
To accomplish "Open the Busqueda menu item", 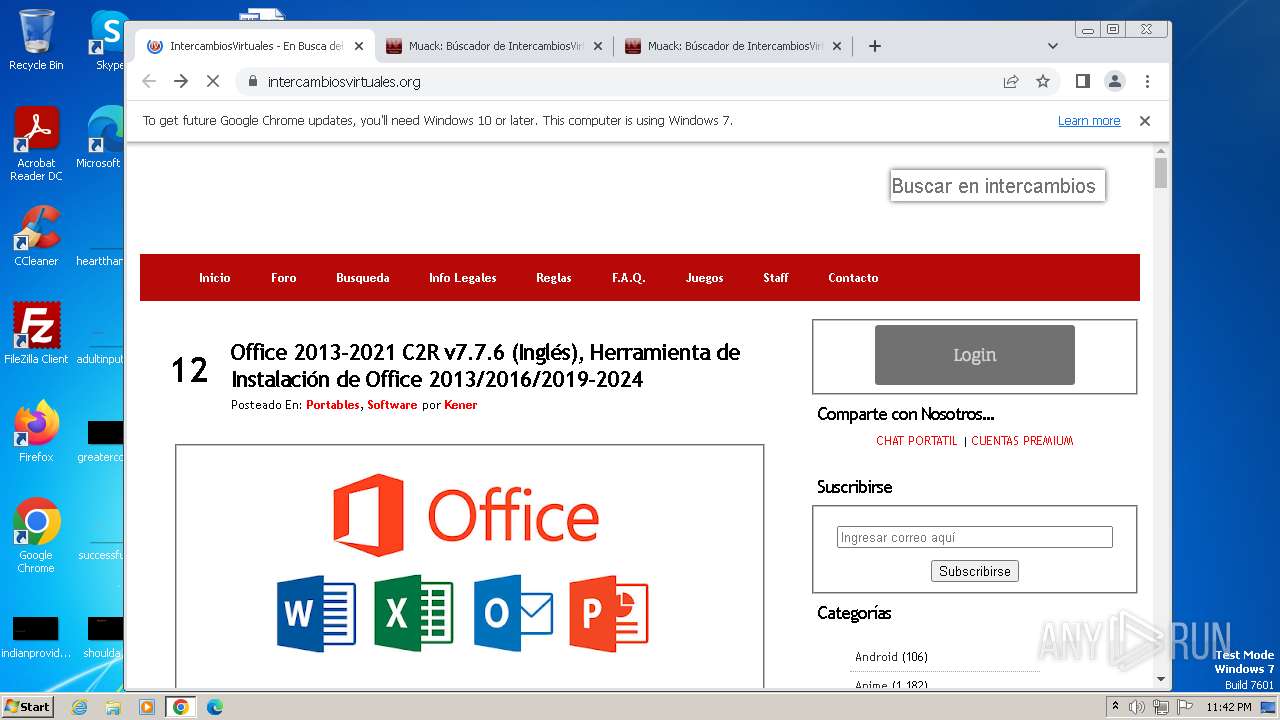I will point(363,278).
